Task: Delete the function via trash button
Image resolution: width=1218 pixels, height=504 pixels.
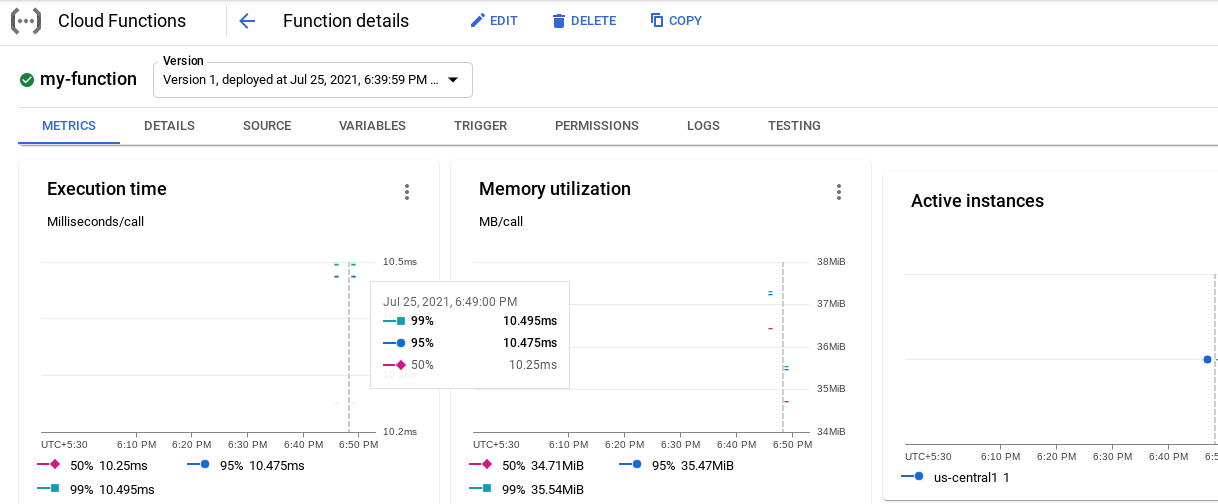Action: tap(584, 21)
